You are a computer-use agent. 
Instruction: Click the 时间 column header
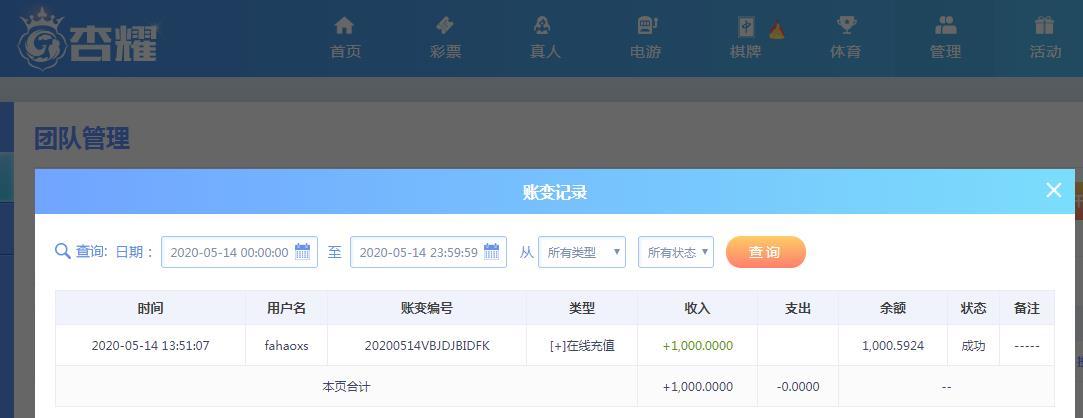click(x=151, y=308)
